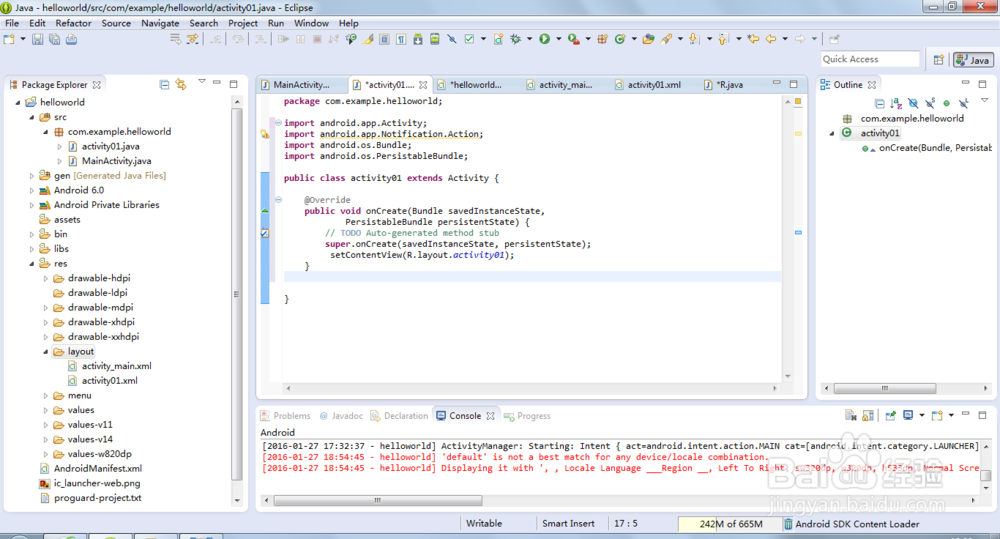Collapse the src folder in the Package Explorer

point(32,117)
